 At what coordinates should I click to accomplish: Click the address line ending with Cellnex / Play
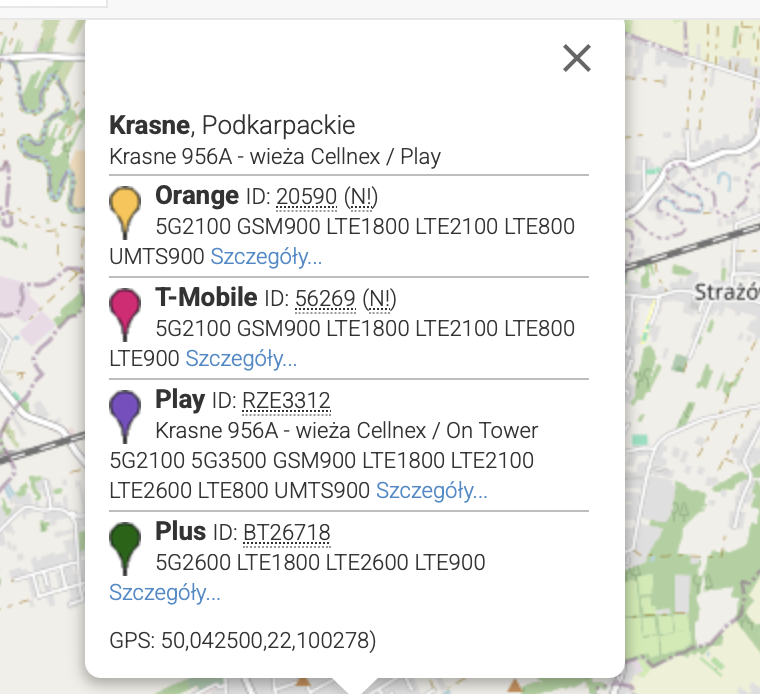pos(275,157)
